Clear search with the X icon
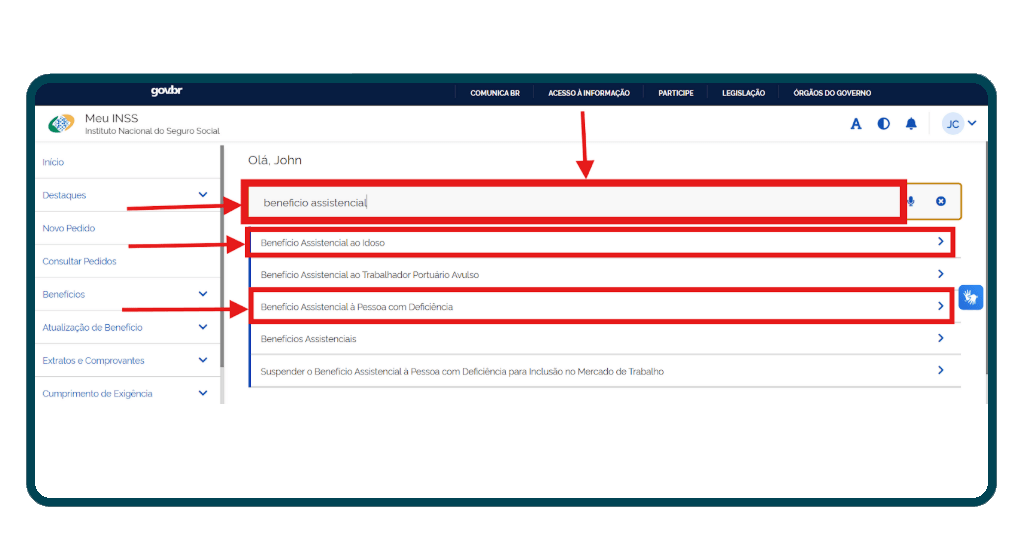The height and width of the screenshot is (536, 1024). click(941, 202)
